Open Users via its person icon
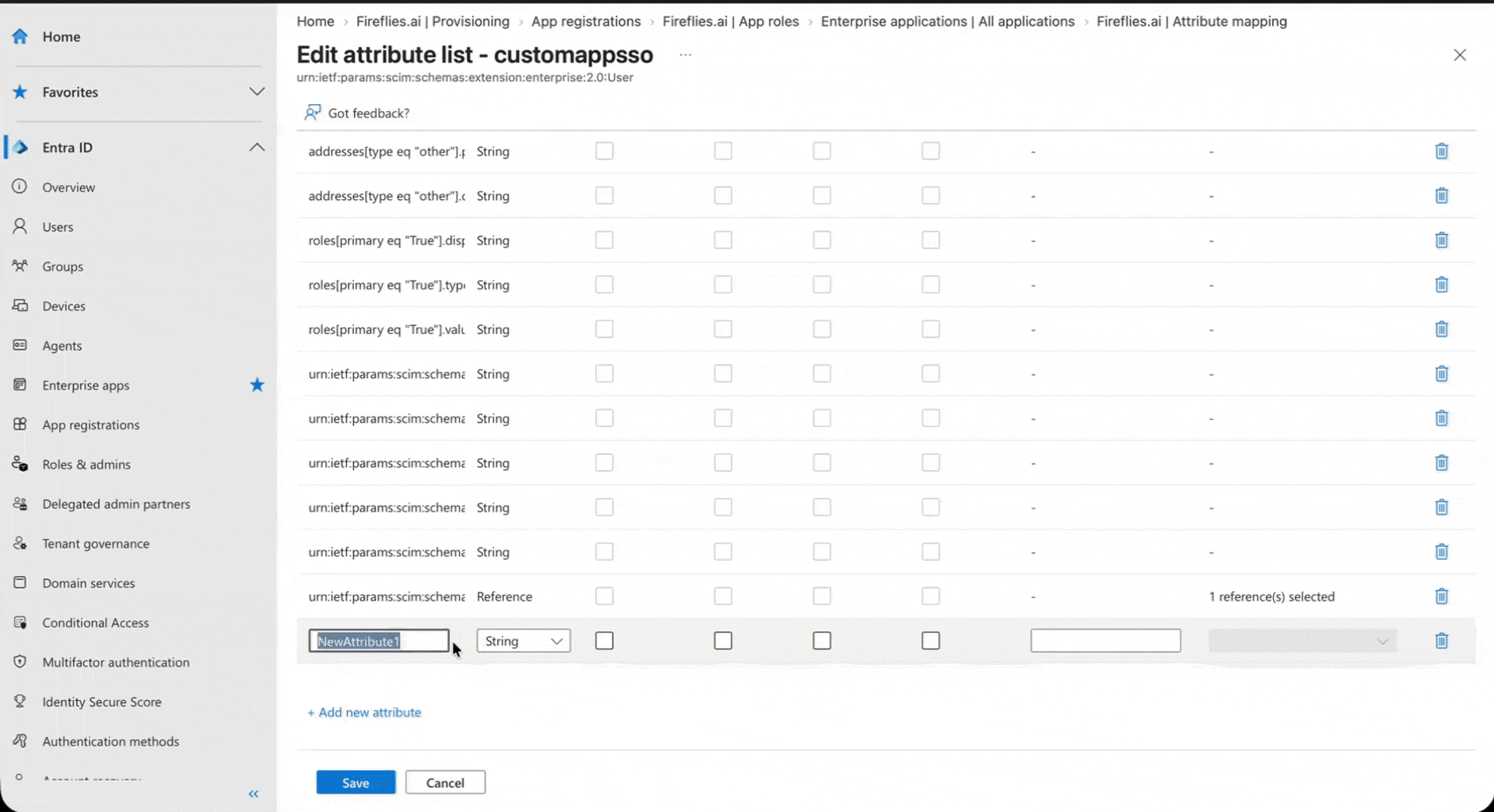Viewport: 1494px width, 812px height. (20, 226)
